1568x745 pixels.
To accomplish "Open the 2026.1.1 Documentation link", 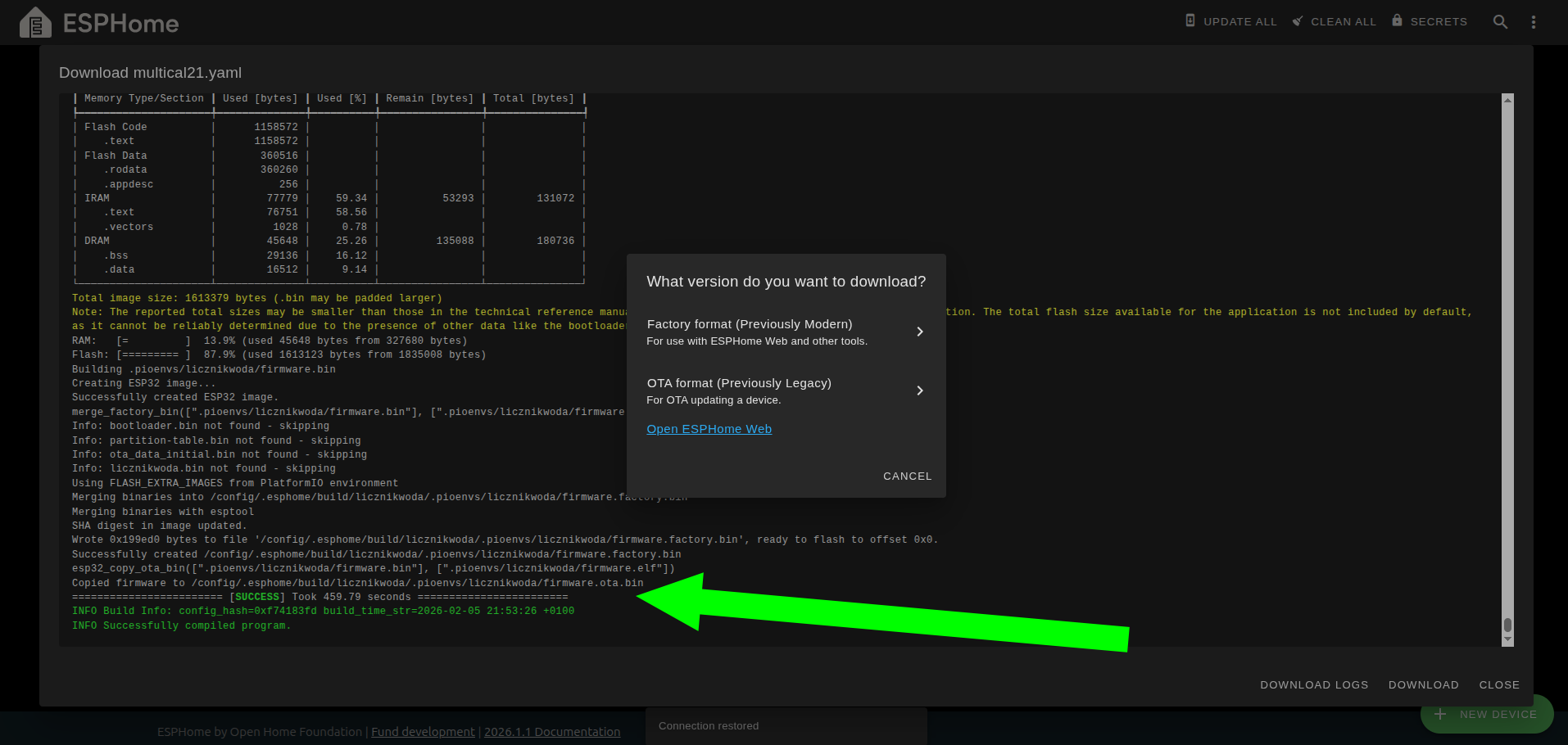I will (552, 732).
